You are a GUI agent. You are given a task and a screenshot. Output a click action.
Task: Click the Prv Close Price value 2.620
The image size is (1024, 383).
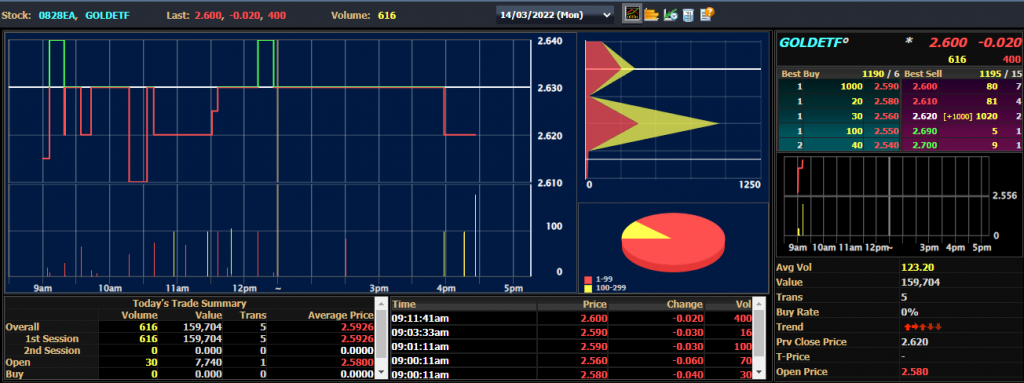(x=915, y=342)
